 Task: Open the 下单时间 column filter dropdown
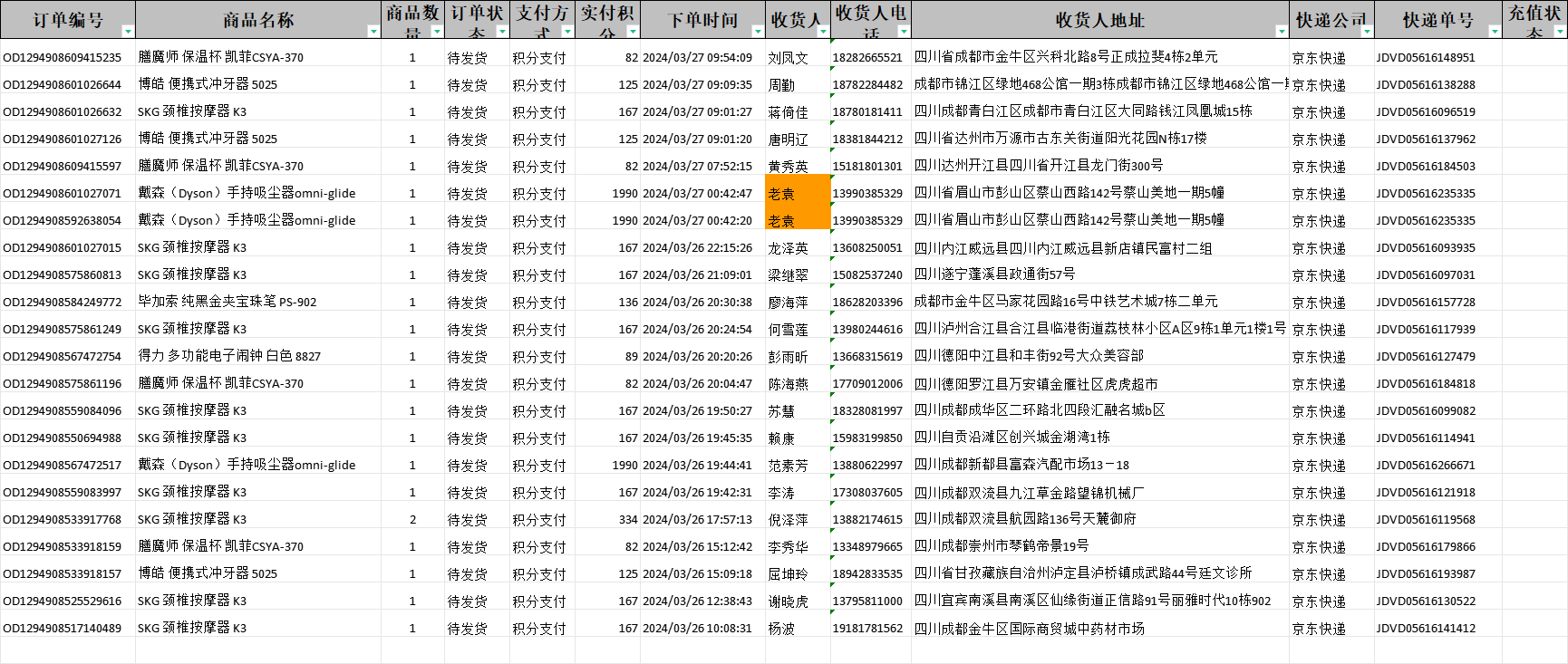coord(758,32)
